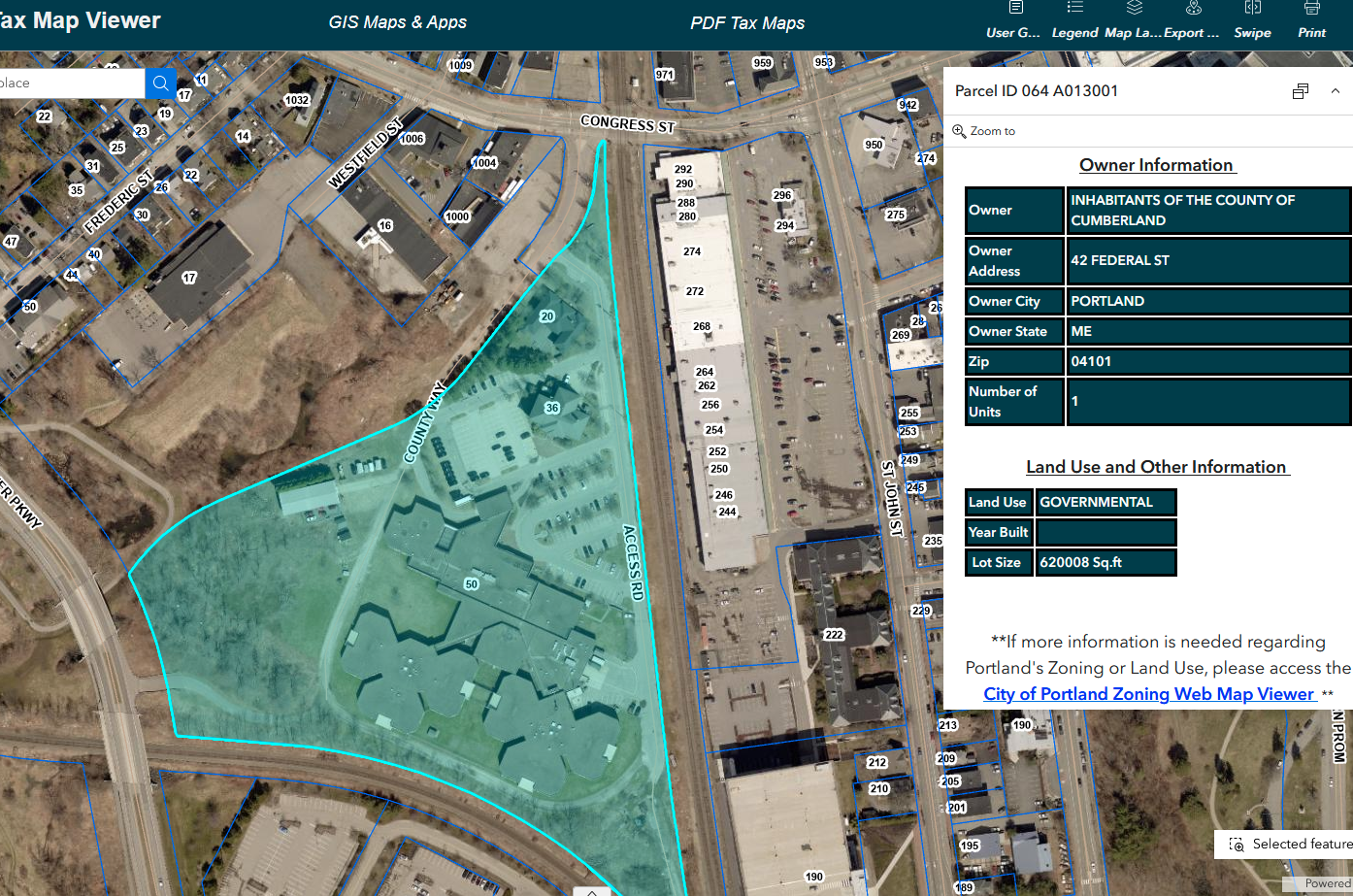
Task: Select the parcel numbered 1032 on the map
Action: 297,100
